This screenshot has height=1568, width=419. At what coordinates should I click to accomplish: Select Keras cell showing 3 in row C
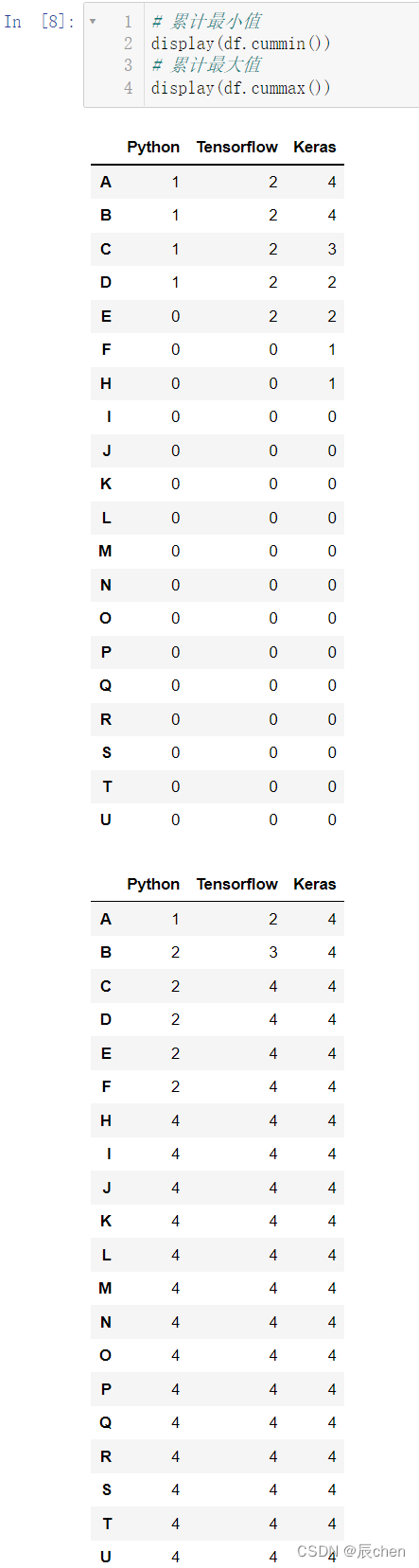pyautogui.click(x=331, y=249)
